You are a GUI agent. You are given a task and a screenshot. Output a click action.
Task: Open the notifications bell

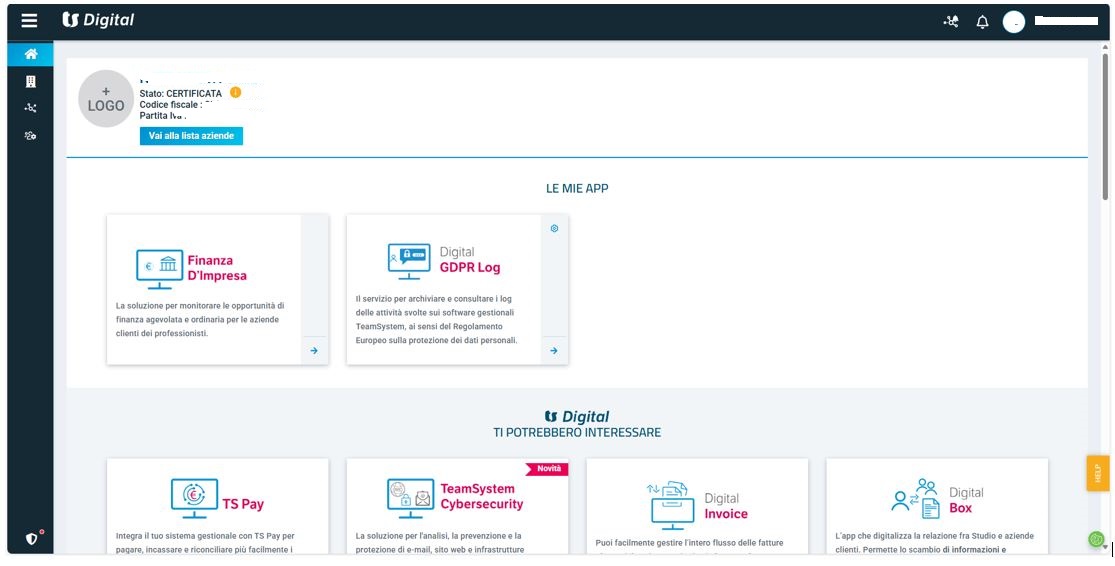[x=982, y=22]
